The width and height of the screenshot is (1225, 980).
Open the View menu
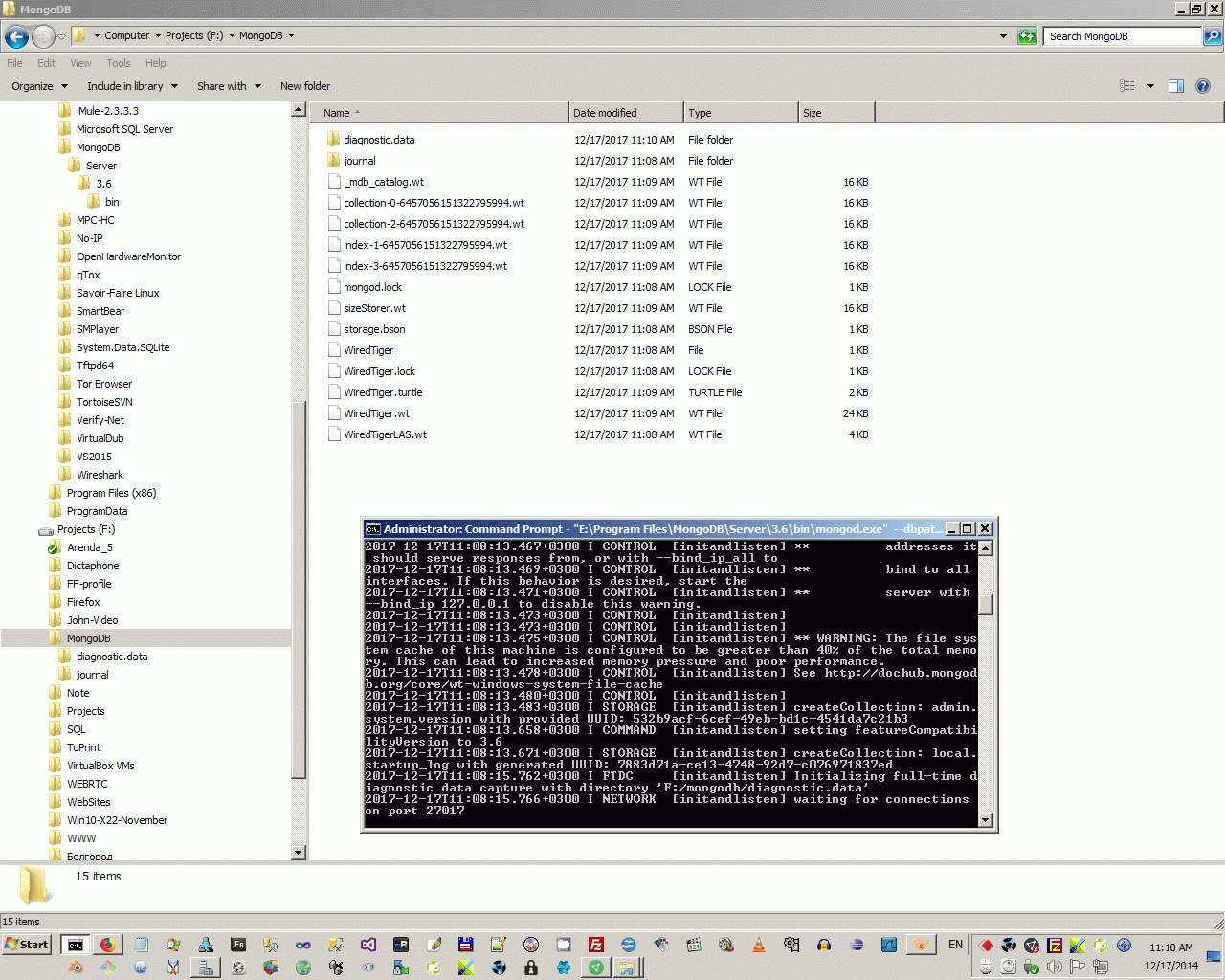[x=80, y=63]
